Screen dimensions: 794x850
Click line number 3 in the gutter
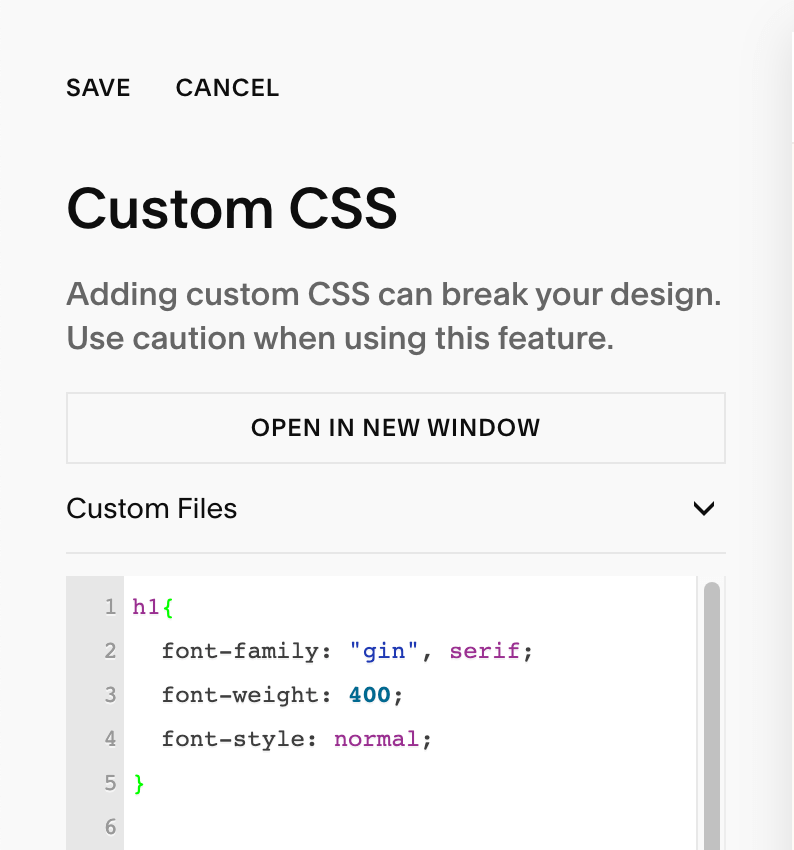coord(110,695)
